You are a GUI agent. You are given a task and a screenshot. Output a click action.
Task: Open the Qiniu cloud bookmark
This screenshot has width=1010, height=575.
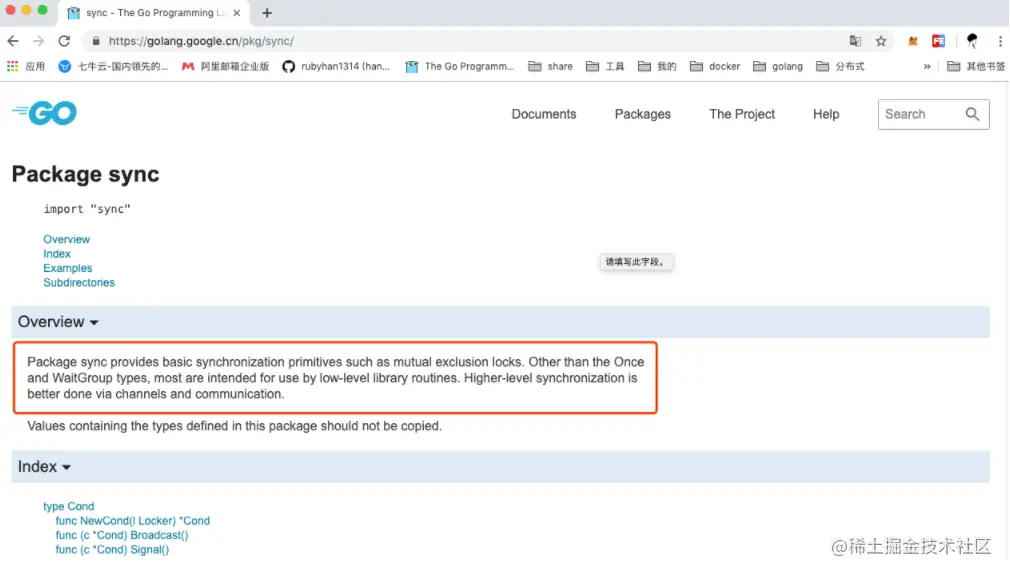[x=113, y=66]
